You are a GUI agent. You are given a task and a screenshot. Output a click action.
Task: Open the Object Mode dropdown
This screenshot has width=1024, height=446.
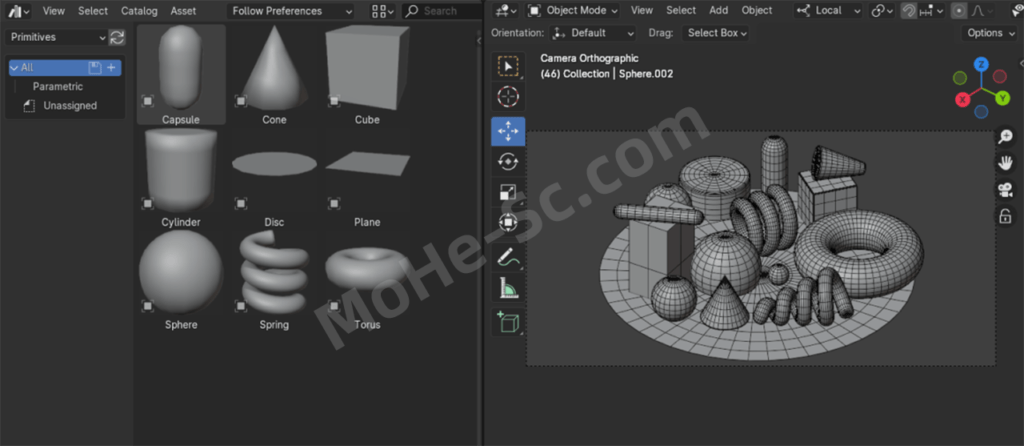tap(573, 11)
